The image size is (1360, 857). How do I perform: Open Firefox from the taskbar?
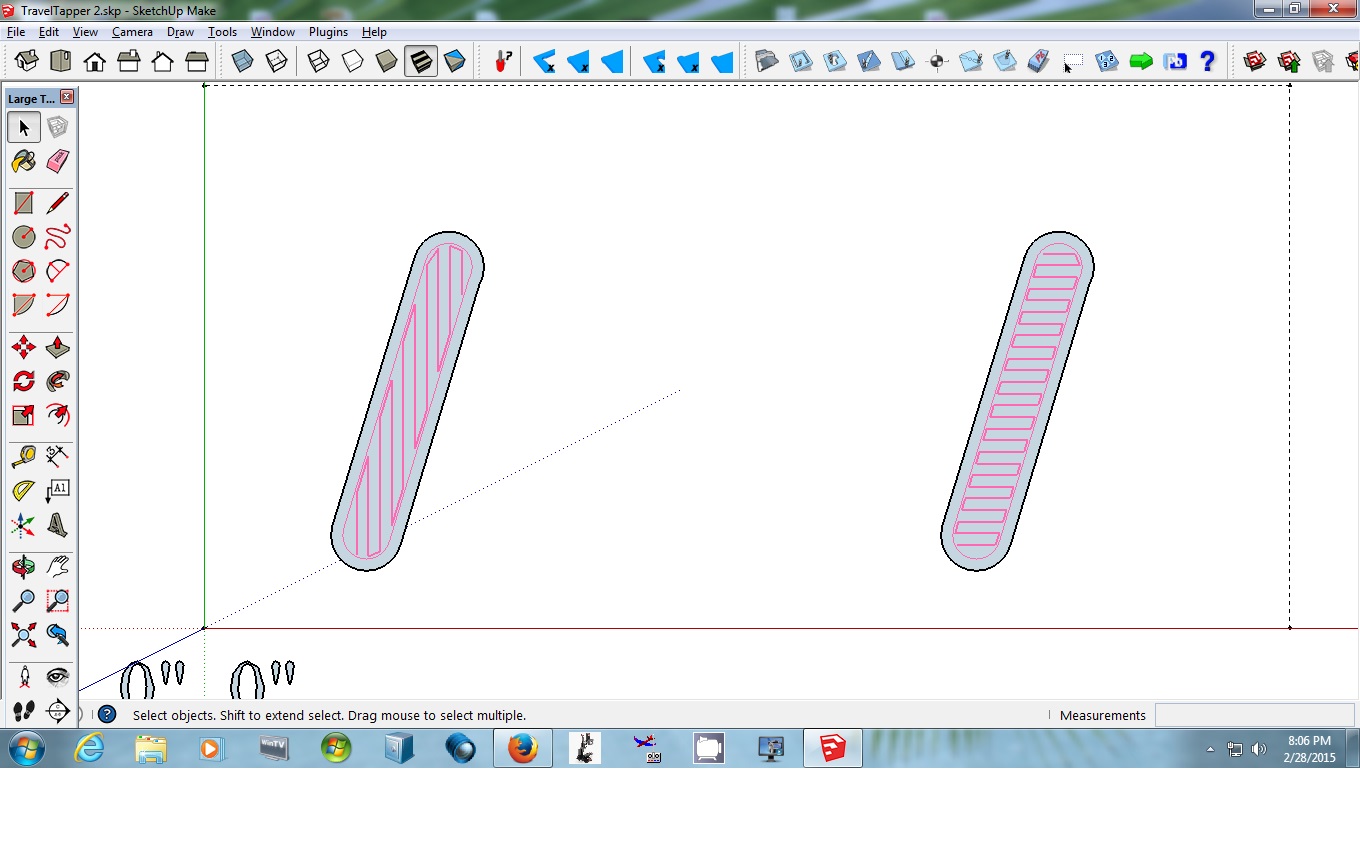point(522,748)
